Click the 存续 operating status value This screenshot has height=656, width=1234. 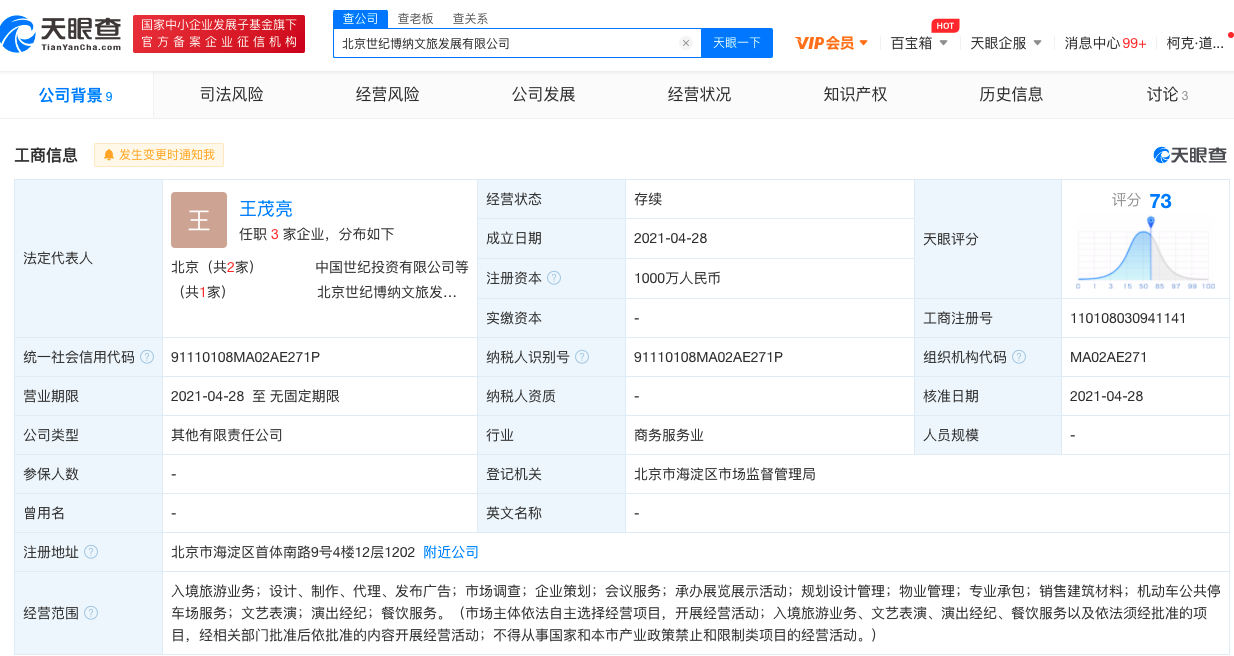pyautogui.click(x=648, y=199)
